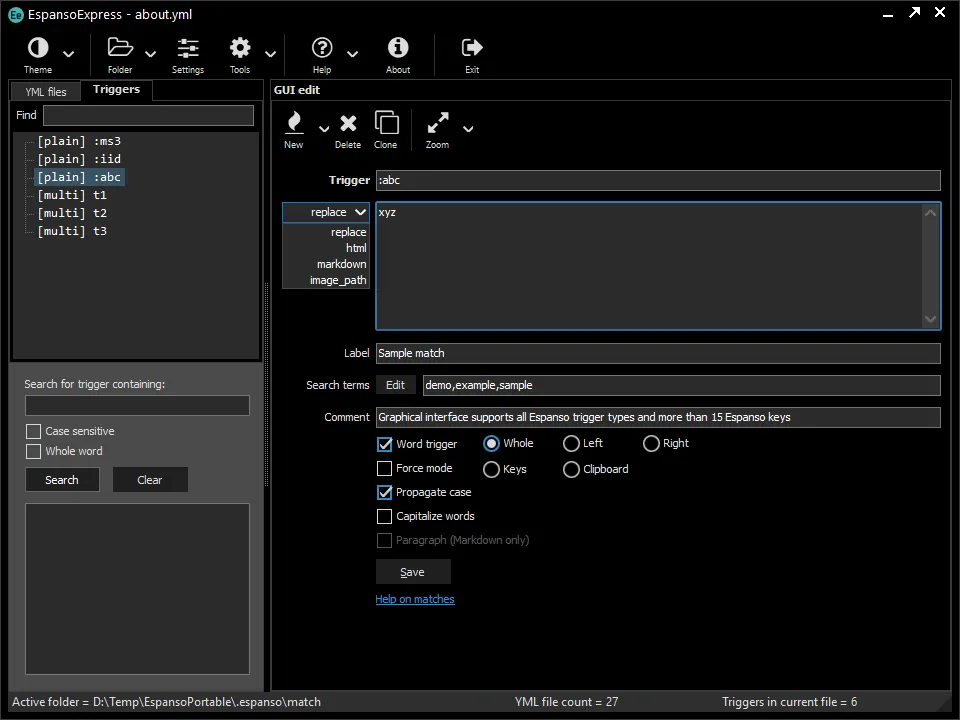Click the text area scroll up arrow
The height and width of the screenshot is (720, 960).
[931, 213]
